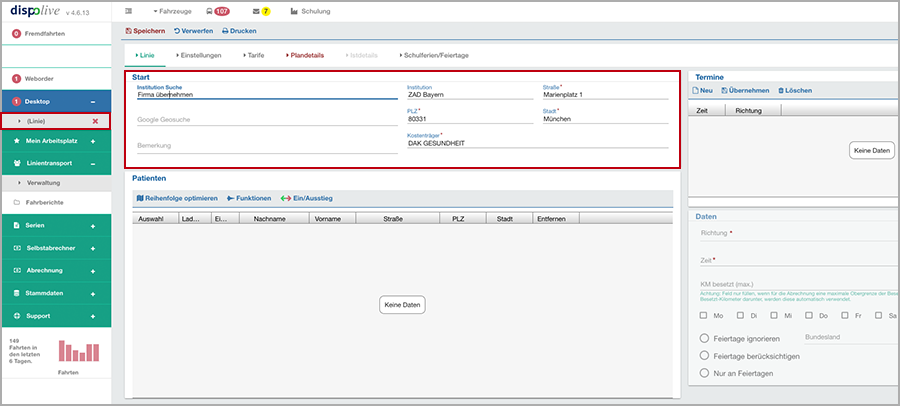Click the Vorname column header

332,219
